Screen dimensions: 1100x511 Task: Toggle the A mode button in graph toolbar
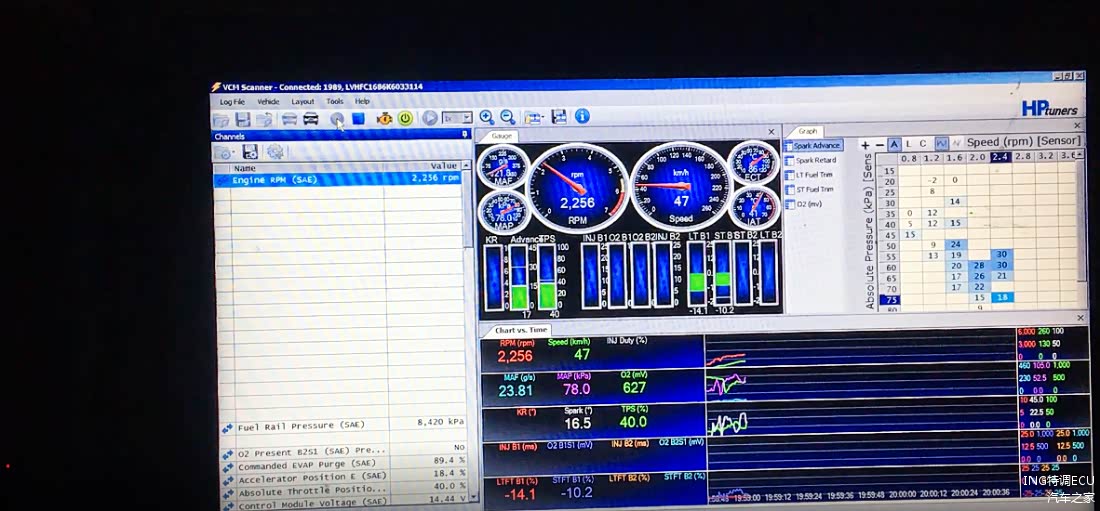click(x=894, y=144)
